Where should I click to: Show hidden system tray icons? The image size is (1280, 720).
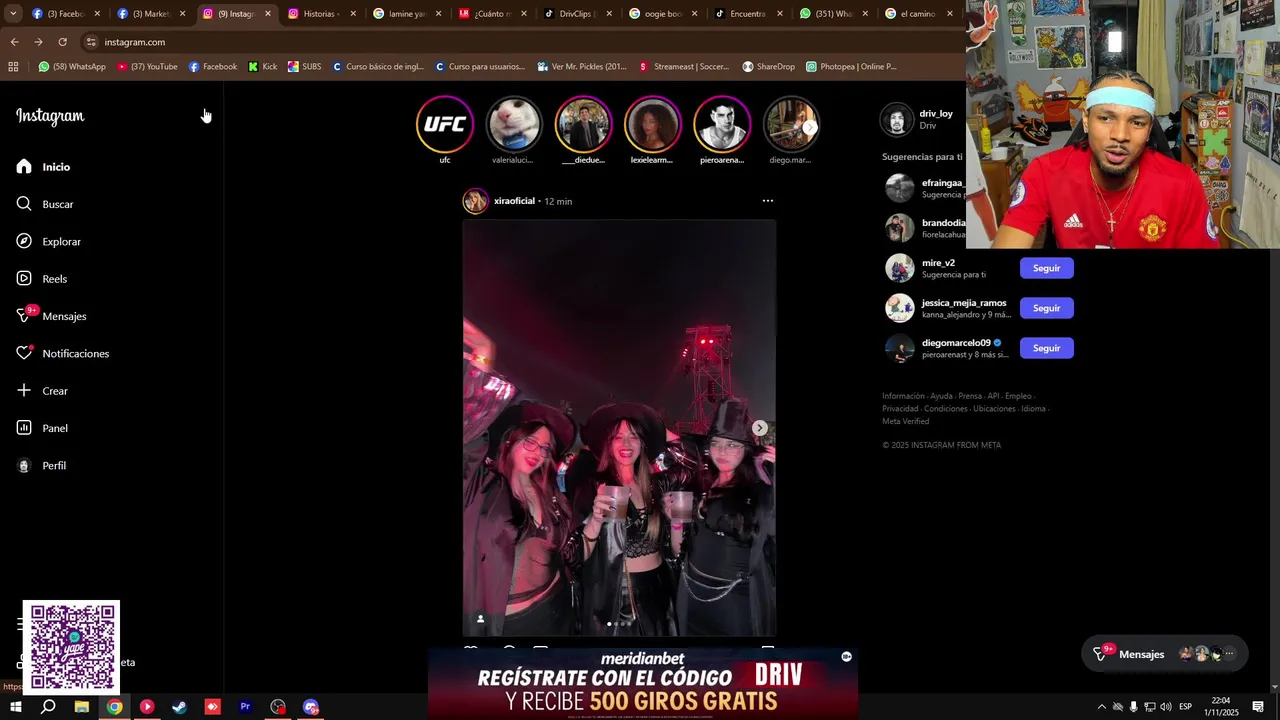tap(1102, 707)
